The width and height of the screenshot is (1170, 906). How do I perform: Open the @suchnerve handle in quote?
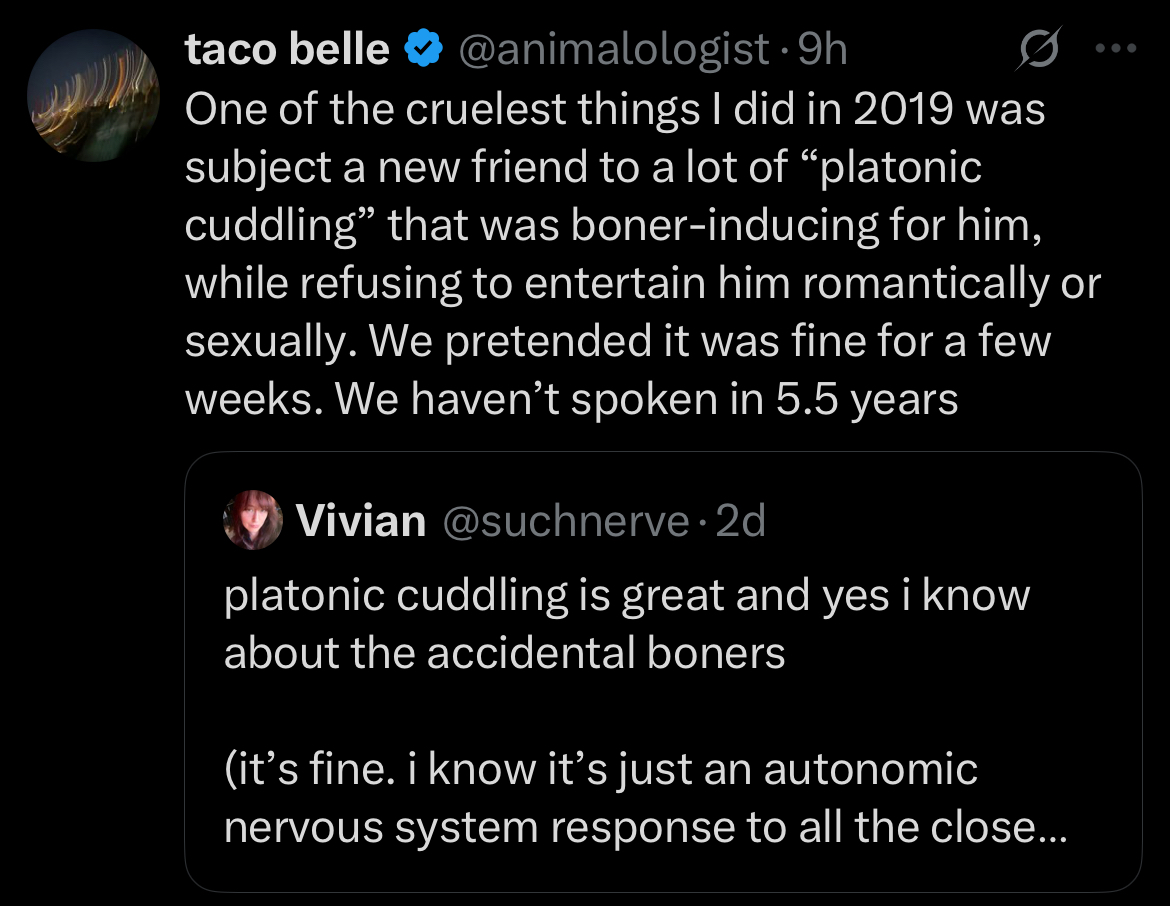pyautogui.click(x=566, y=520)
